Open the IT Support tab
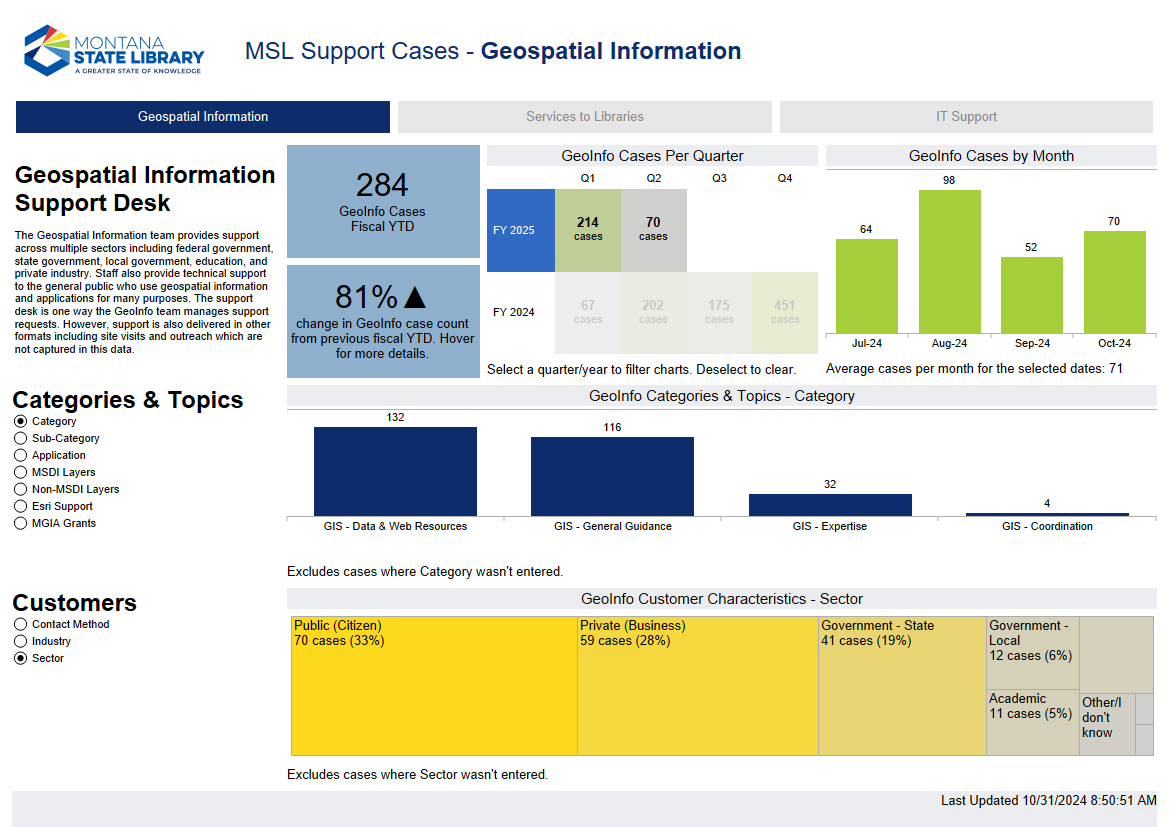1169x827 pixels. (966, 117)
